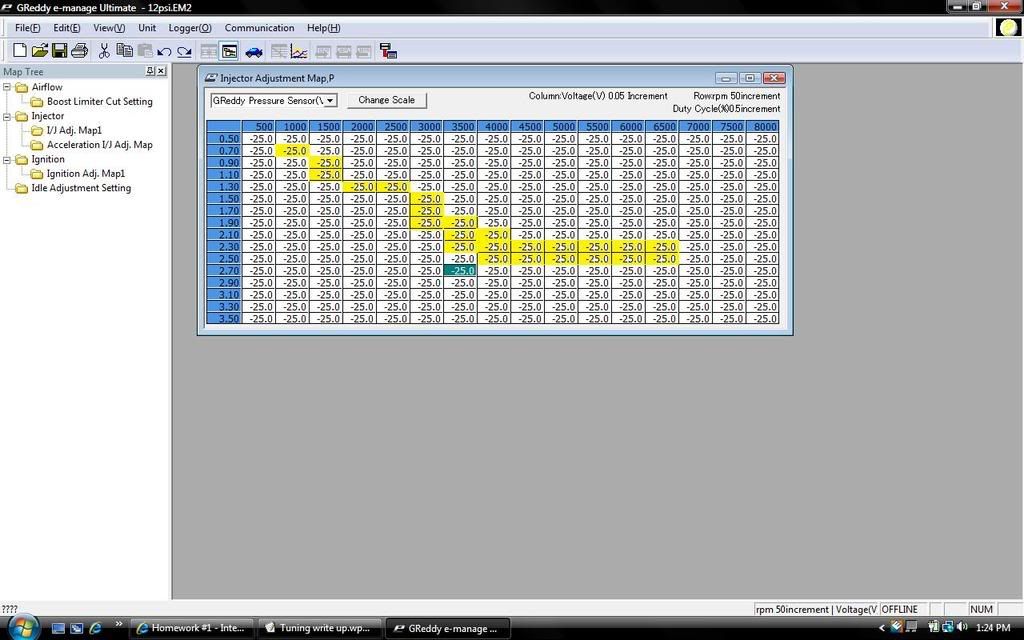
Task: Toggle the Map Tree panel toolbar icon
Action: [229, 52]
